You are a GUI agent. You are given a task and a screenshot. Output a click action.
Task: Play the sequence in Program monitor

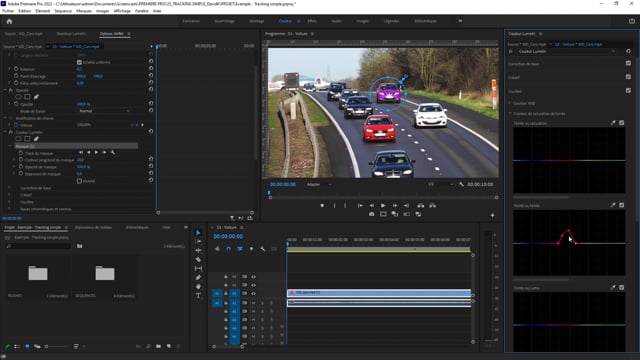383,206
